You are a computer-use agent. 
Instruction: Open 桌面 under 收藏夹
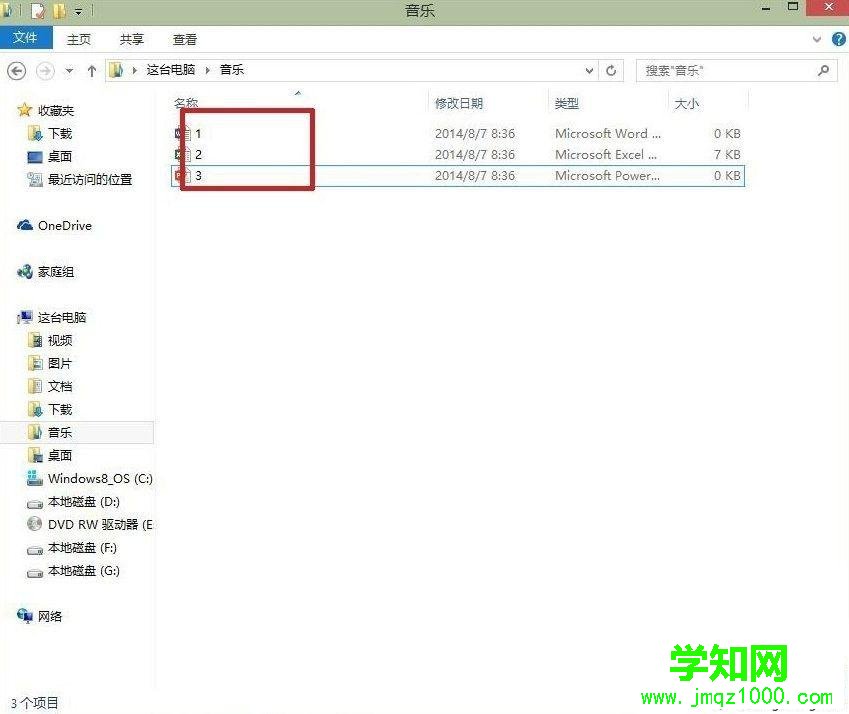coord(60,156)
